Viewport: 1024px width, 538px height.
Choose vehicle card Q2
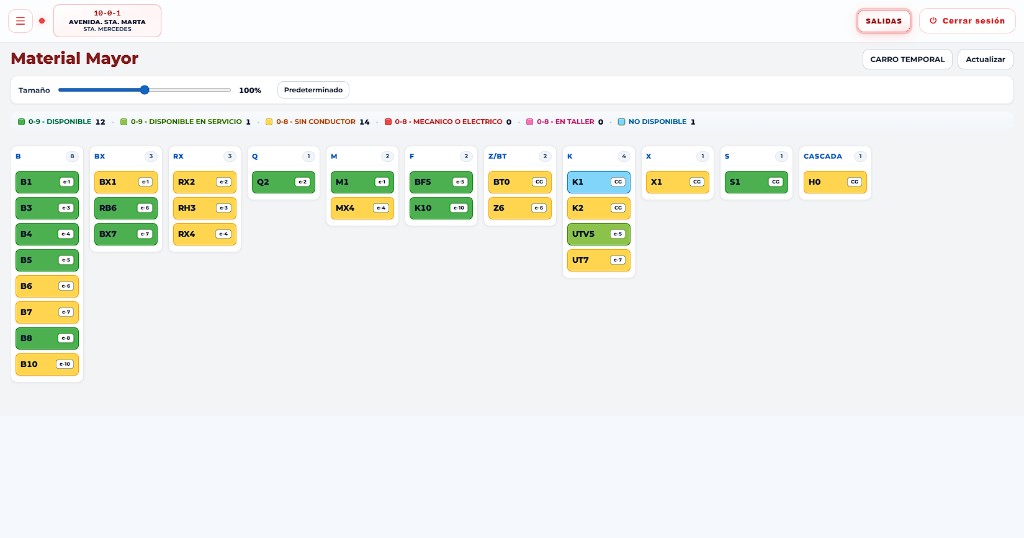coord(283,182)
